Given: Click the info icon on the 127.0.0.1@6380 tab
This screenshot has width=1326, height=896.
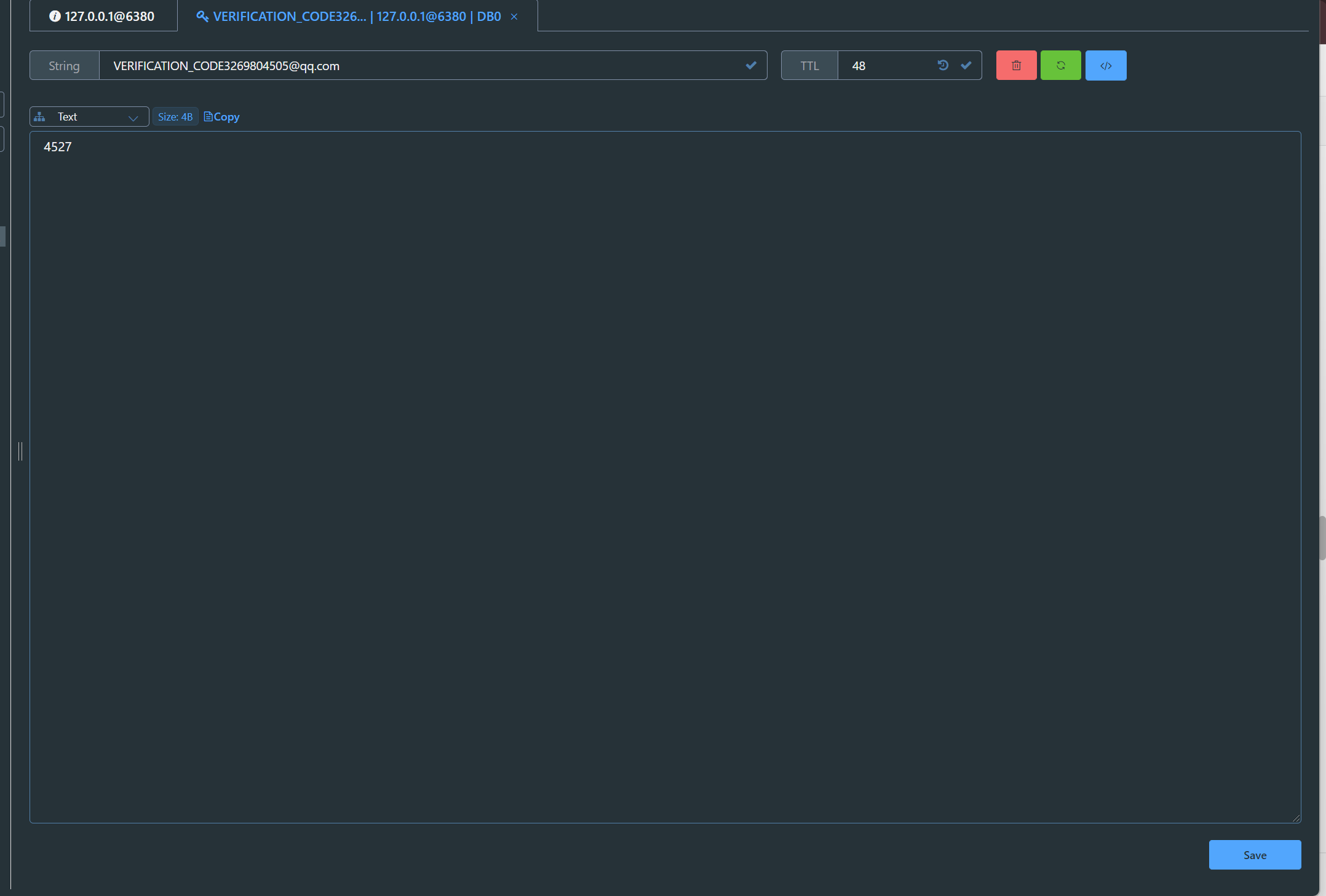Looking at the screenshot, I should [55, 17].
